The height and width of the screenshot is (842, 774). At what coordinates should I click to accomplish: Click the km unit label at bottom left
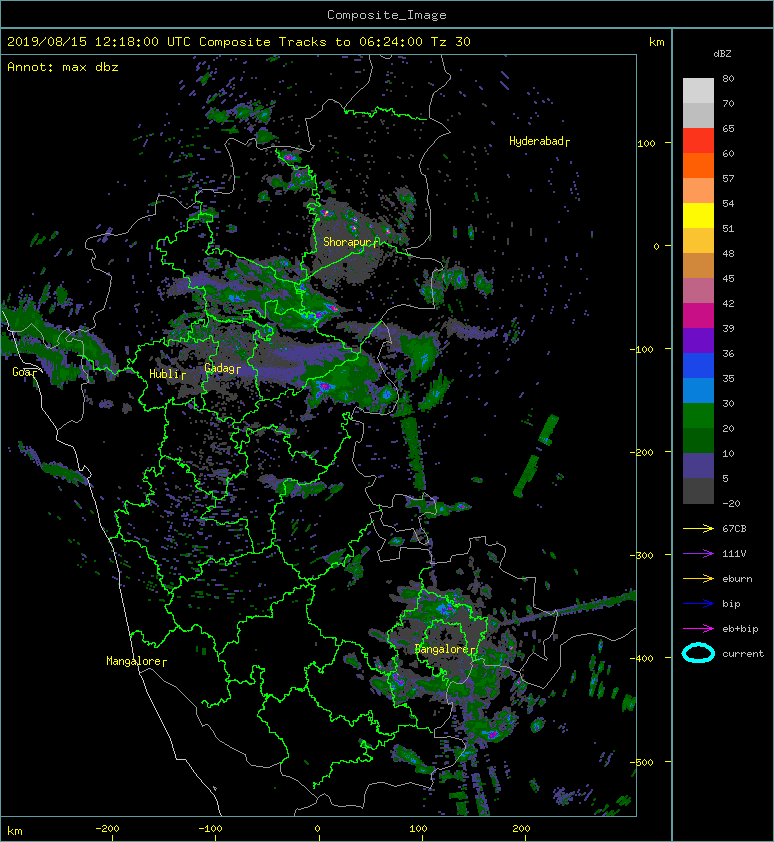15,831
